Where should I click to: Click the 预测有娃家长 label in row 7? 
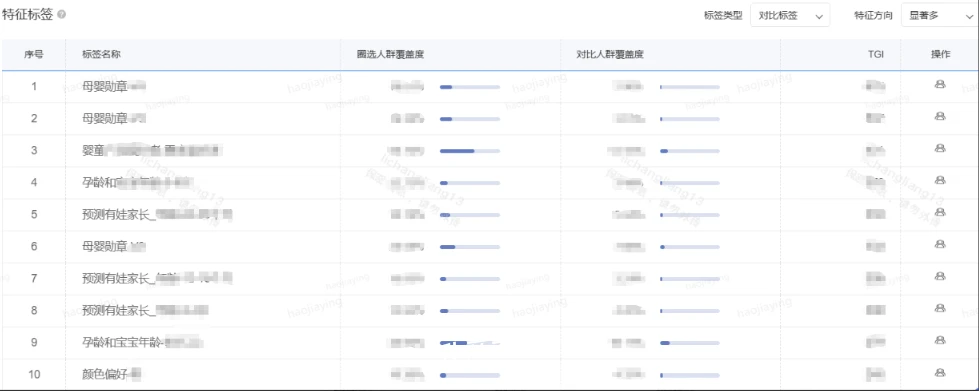coord(116,279)
